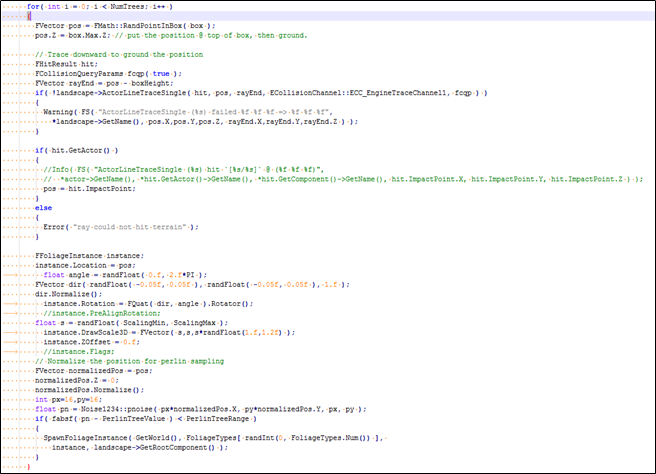Click the 'FHitResult hit;' line

click(x=67, y=64)
